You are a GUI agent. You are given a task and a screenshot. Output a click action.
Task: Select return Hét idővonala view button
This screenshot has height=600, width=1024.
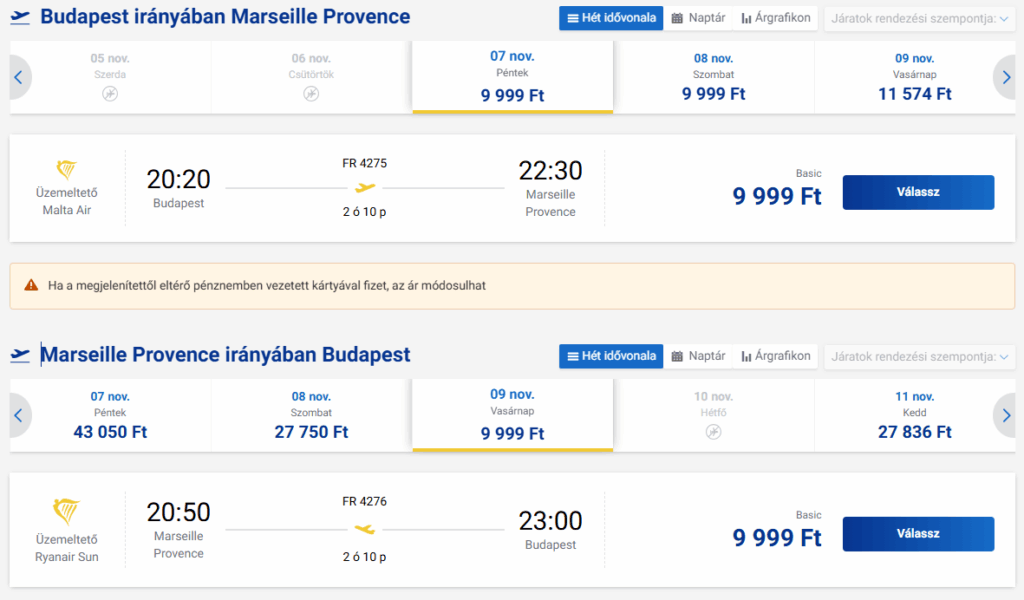pos(610,356)
